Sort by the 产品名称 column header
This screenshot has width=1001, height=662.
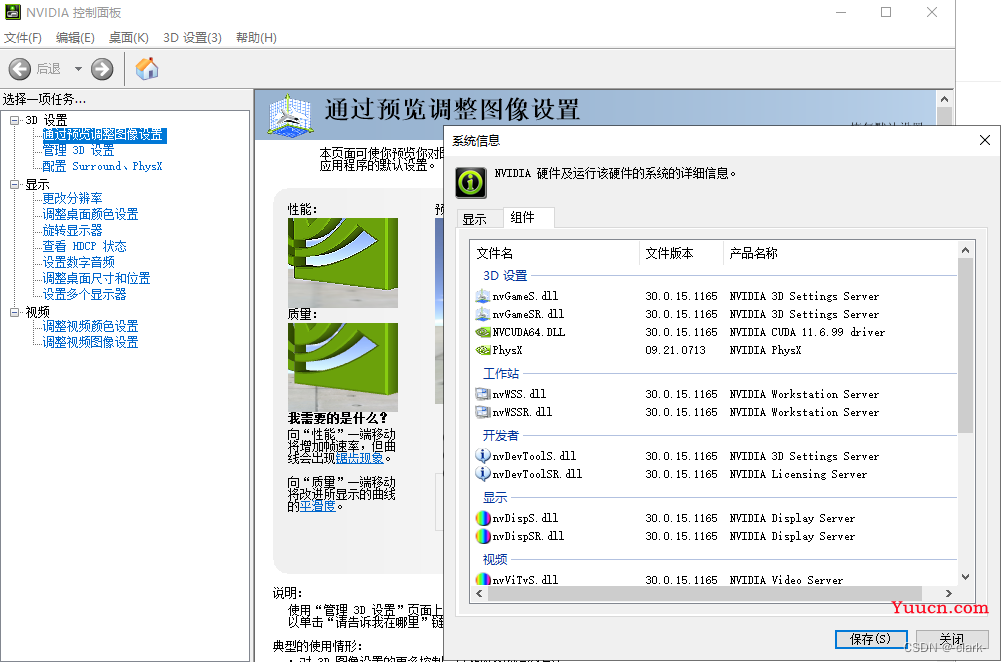tap(840, 253)
